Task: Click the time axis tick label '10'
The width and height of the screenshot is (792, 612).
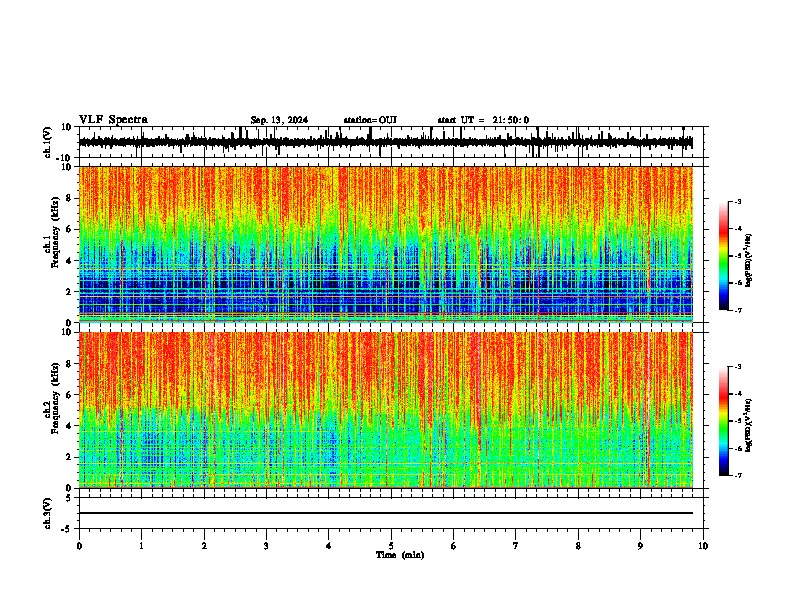Action: [x=703, y=546]
